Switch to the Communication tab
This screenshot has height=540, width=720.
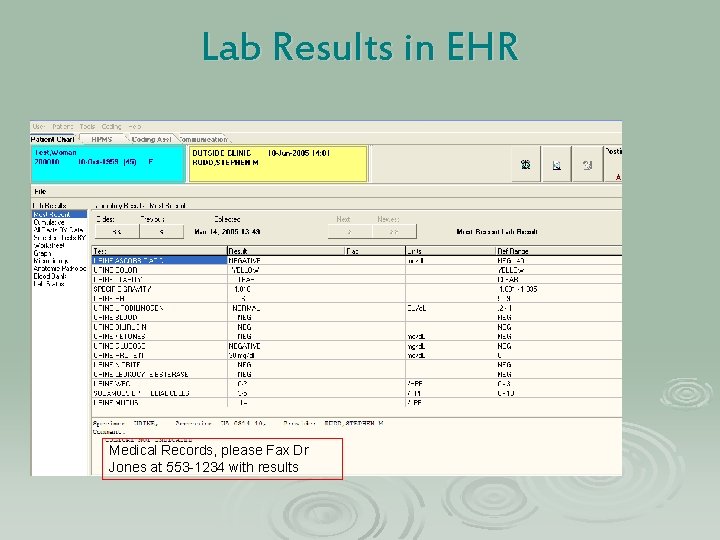pyautogui.click(x=203, y=139)
